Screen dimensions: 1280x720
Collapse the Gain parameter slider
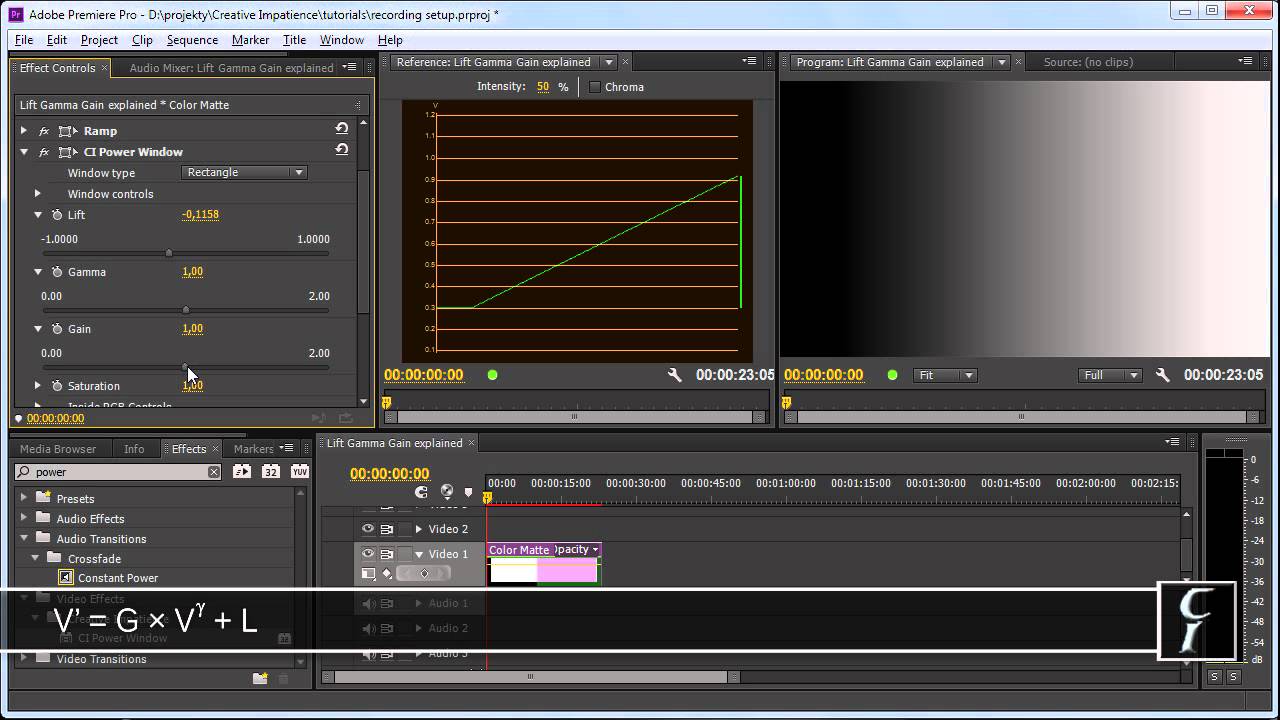point(38,329)
